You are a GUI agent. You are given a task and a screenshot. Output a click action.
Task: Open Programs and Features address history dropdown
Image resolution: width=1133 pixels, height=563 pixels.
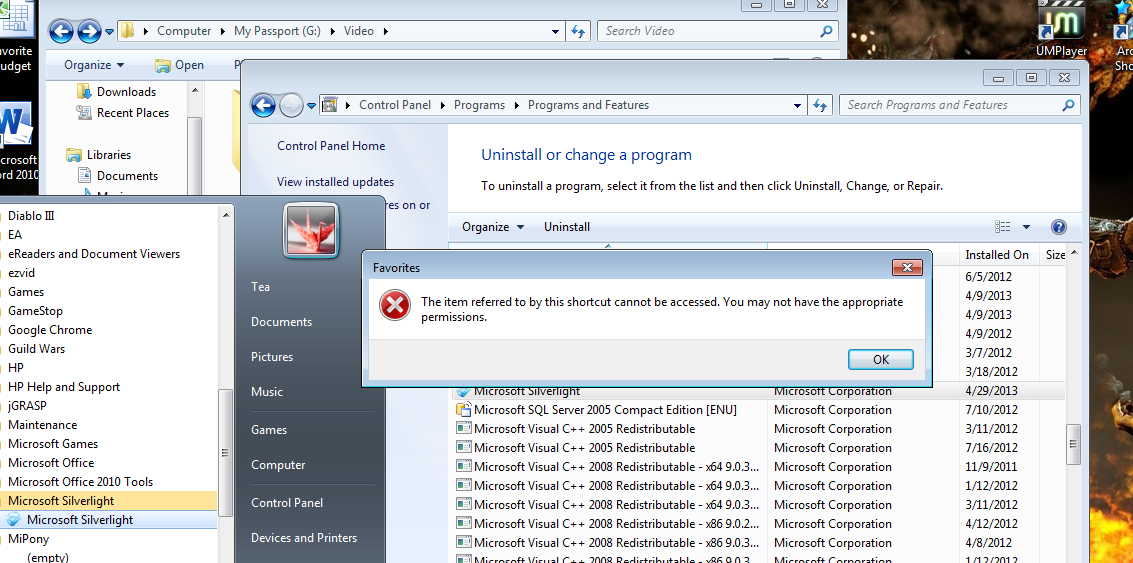tap(797, 106)
